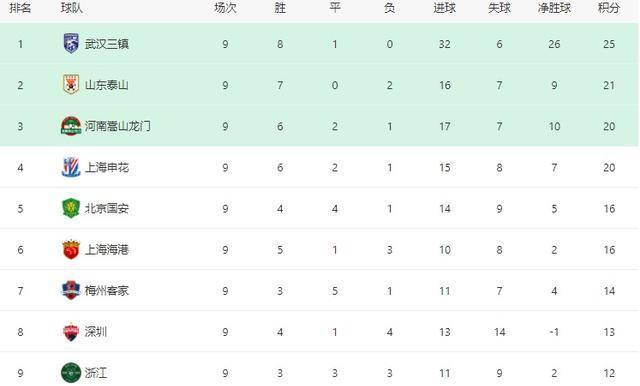
Task: Sort by the 净胜球 column header
Action: 554,8
